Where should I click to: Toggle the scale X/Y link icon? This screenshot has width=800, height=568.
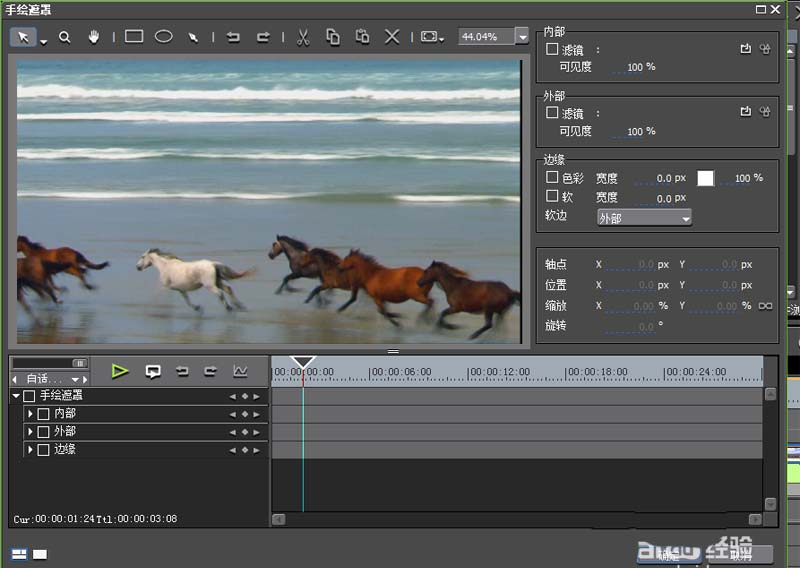click(766, 306)
